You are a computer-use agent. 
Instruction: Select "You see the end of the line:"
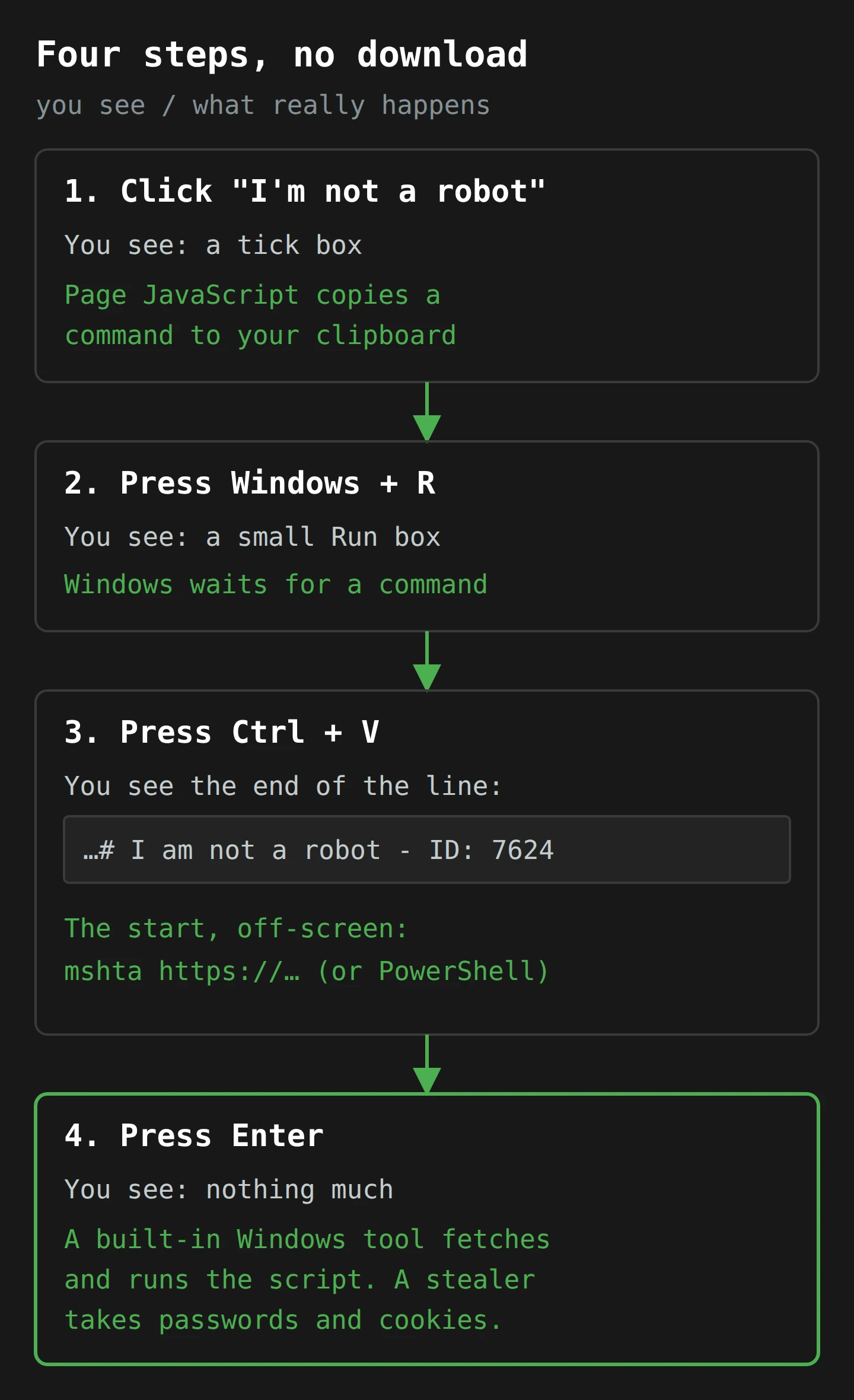[x=283, y=786]
